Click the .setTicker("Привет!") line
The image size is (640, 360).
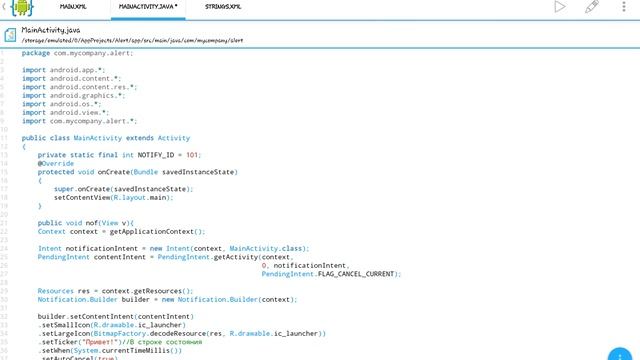click(120, 342)
